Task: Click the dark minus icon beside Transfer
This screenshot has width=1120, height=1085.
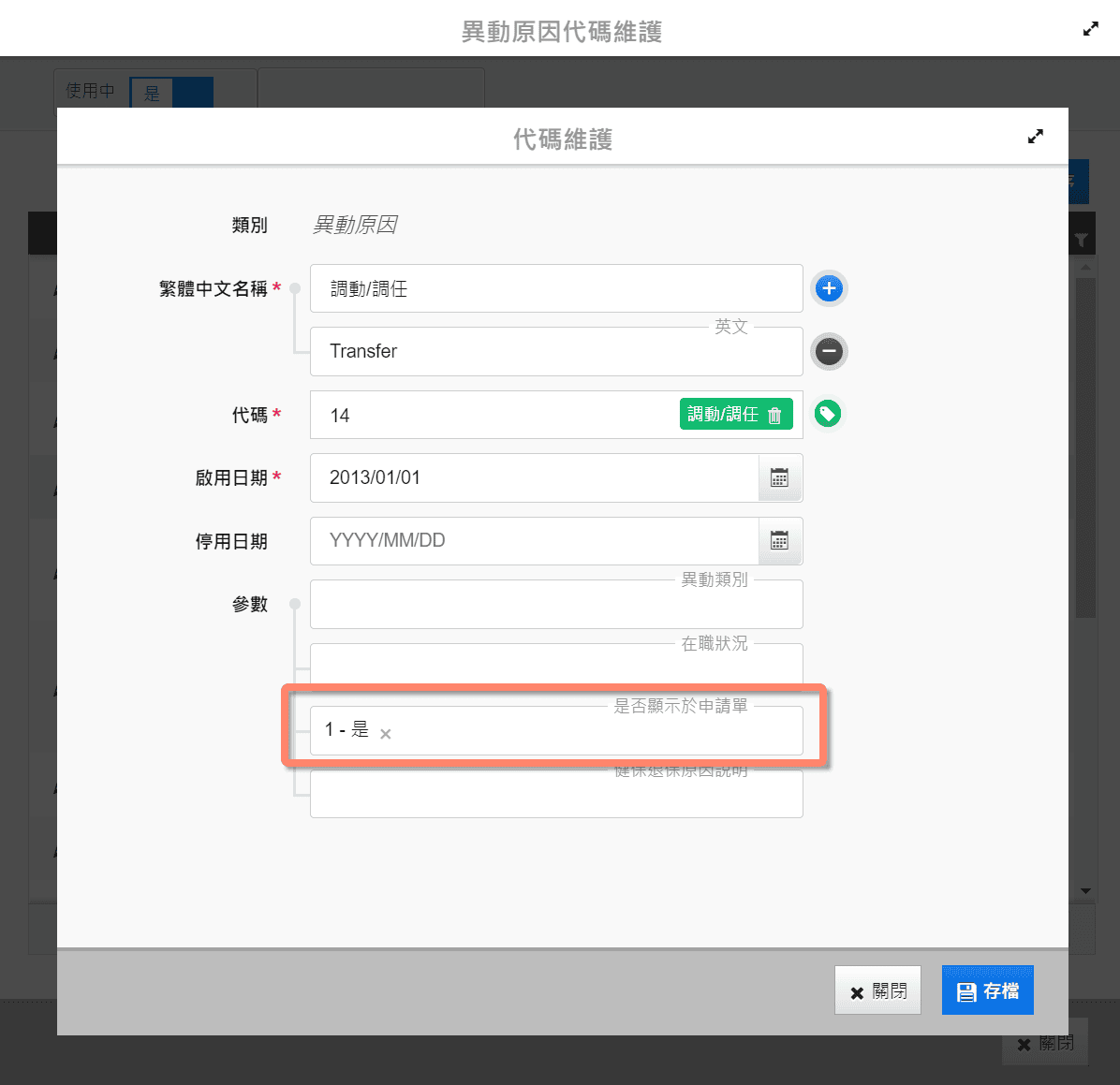Action: (828, 352)
